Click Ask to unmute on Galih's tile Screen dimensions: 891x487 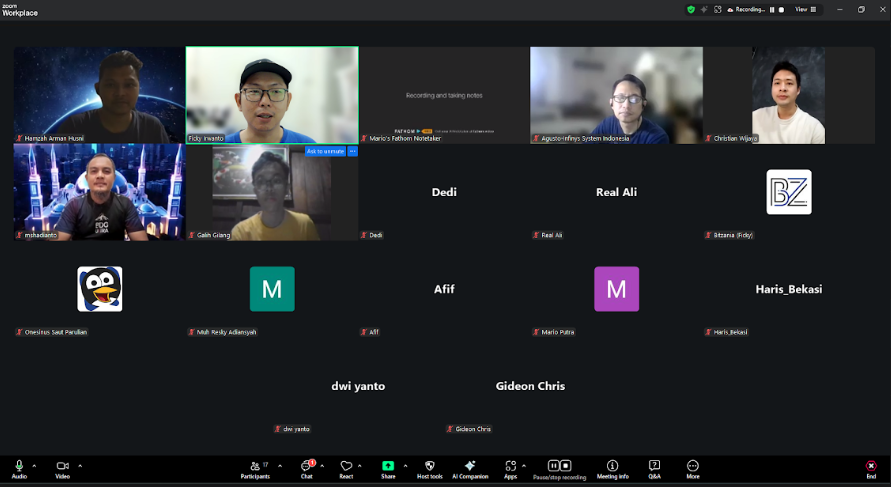(325, 151)
